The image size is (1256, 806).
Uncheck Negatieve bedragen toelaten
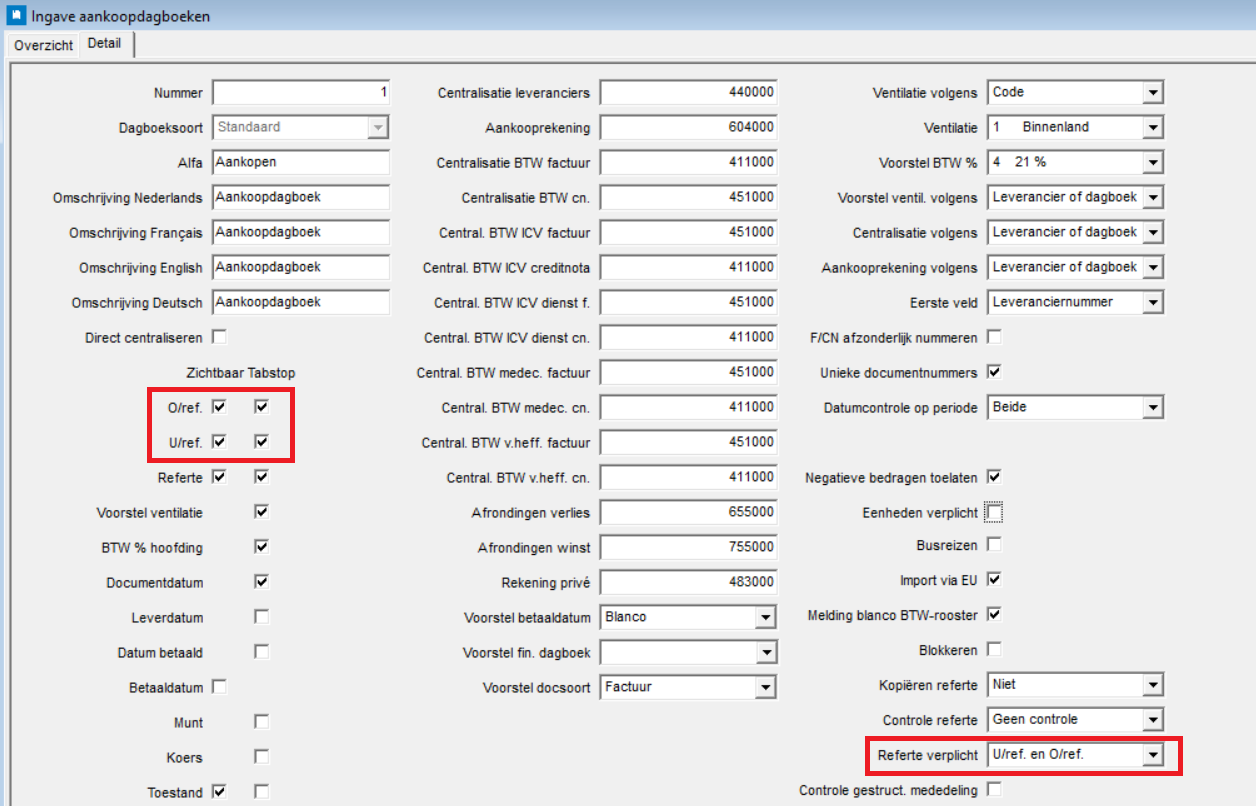pos(994,477)
